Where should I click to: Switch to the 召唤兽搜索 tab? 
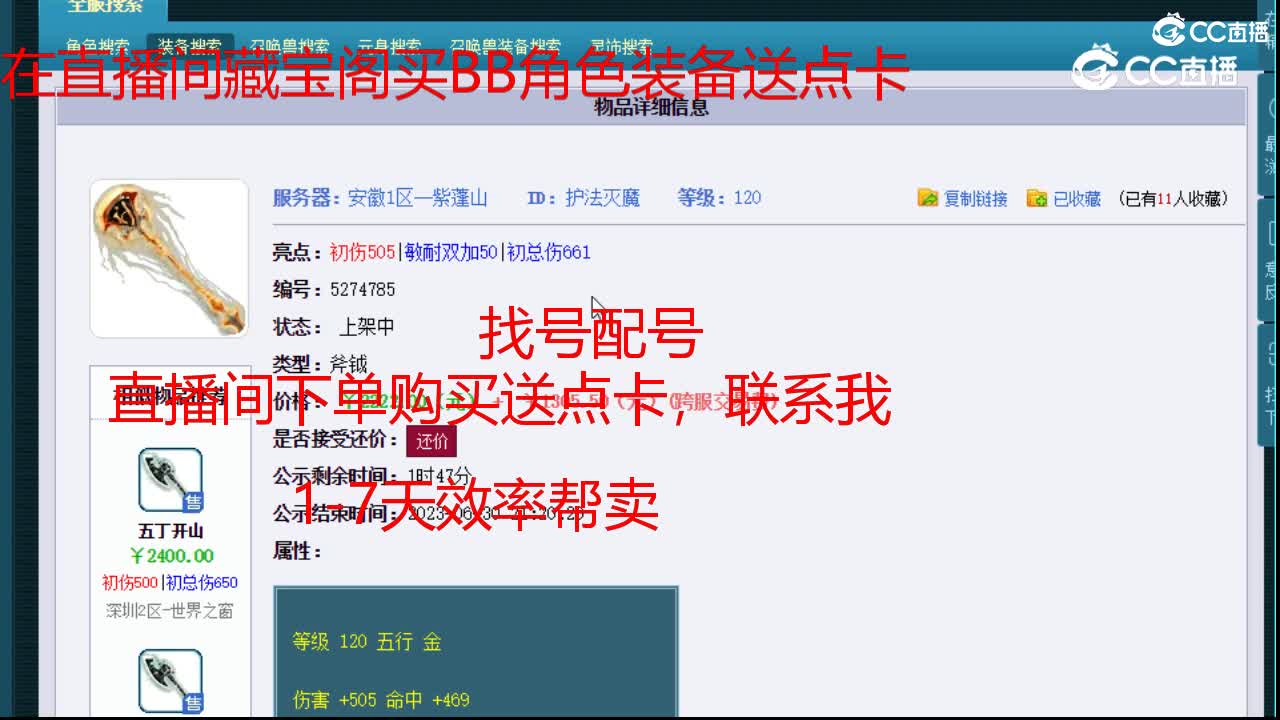coord(287,46)
